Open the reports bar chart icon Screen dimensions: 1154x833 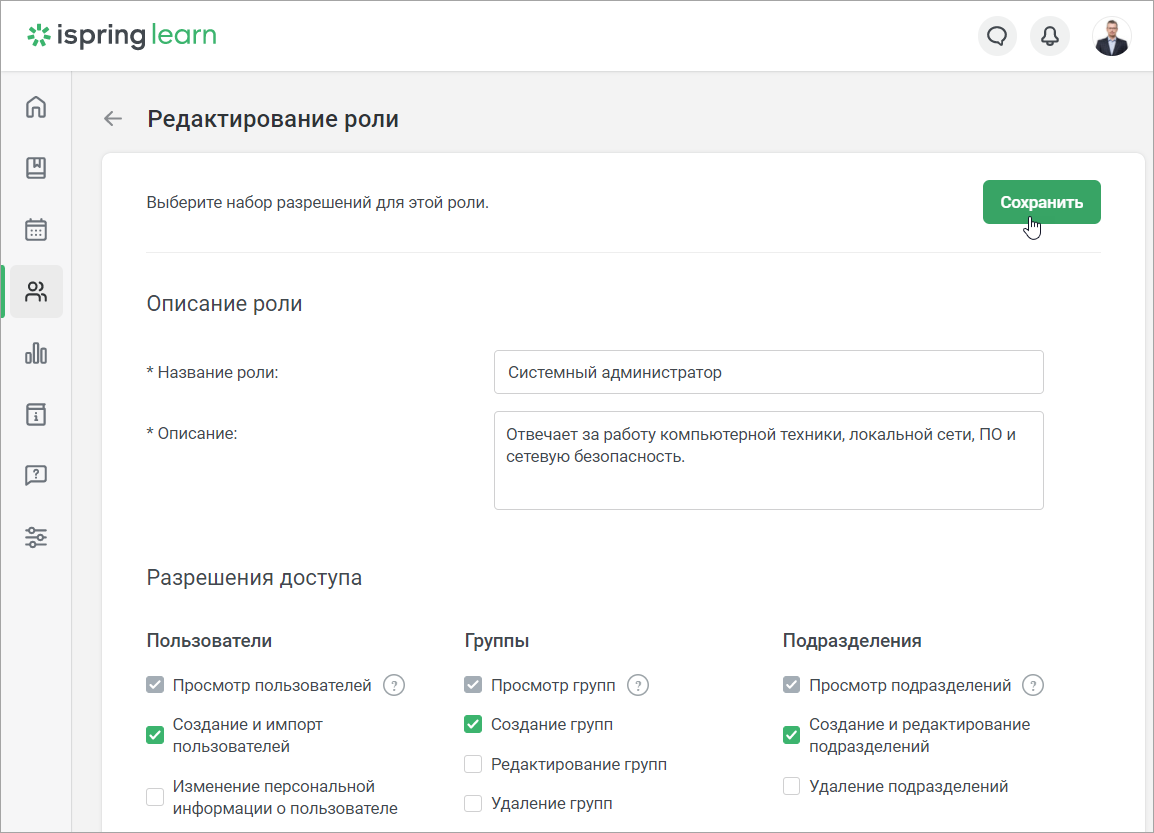pos(36,353)
